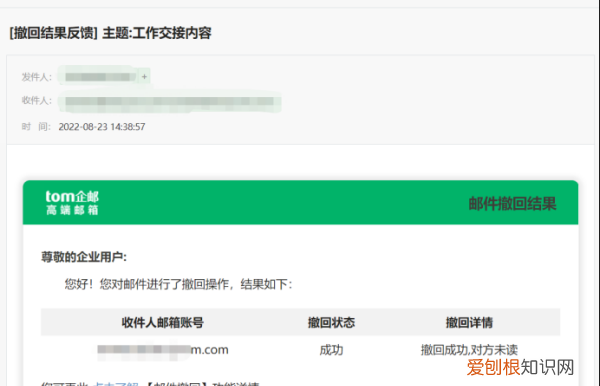600x386 pixels.
Task: Click the 发件人 label
Action: coord(36,77)
